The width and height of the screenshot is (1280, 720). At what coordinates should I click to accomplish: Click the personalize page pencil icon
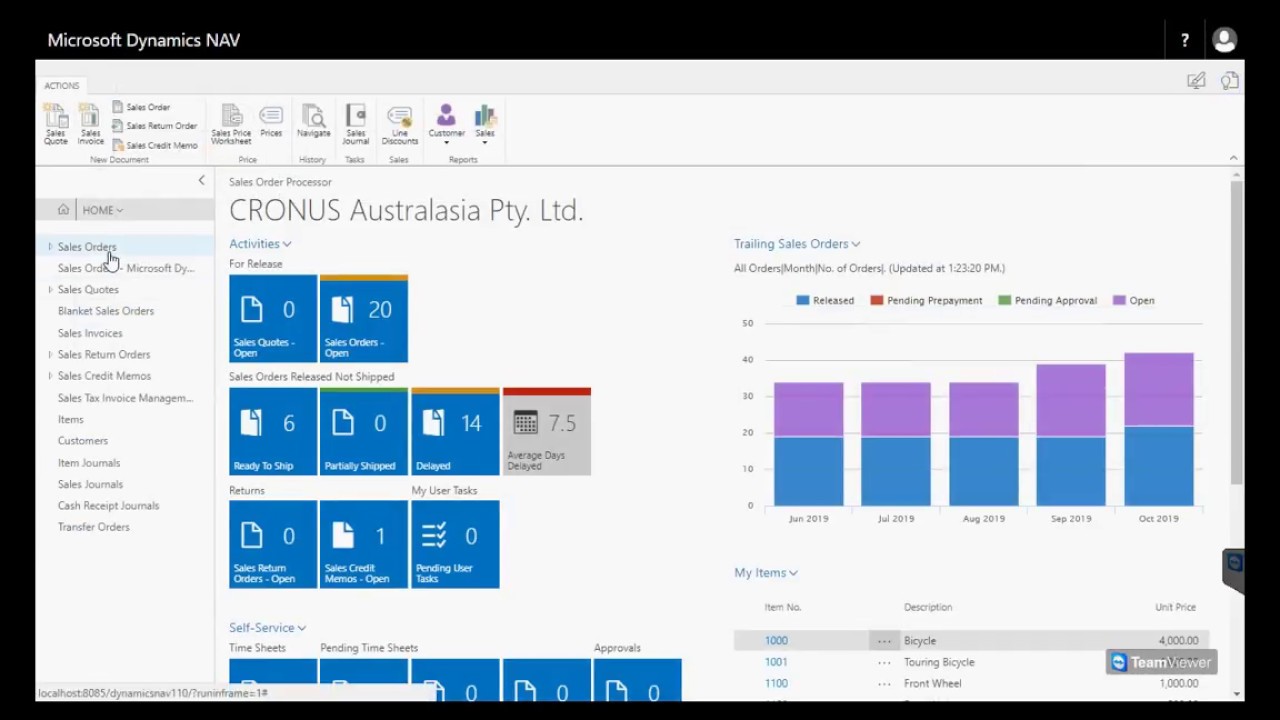(x=1196, y=81)
